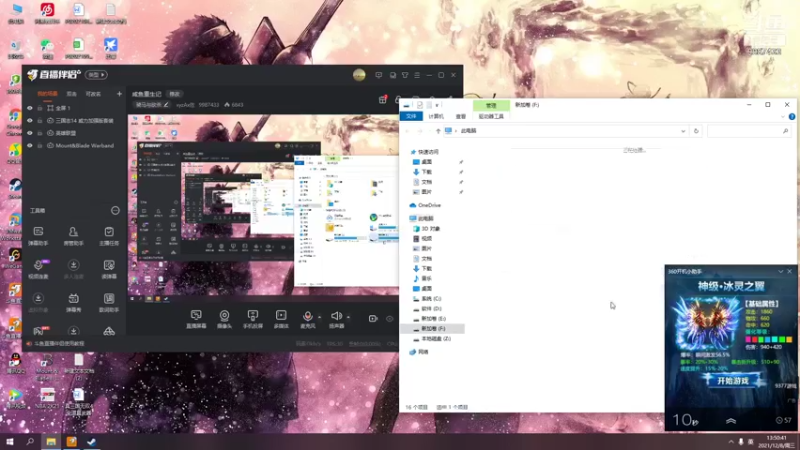Open the File Explorer address history dropdown

click(x=683, y=131)
